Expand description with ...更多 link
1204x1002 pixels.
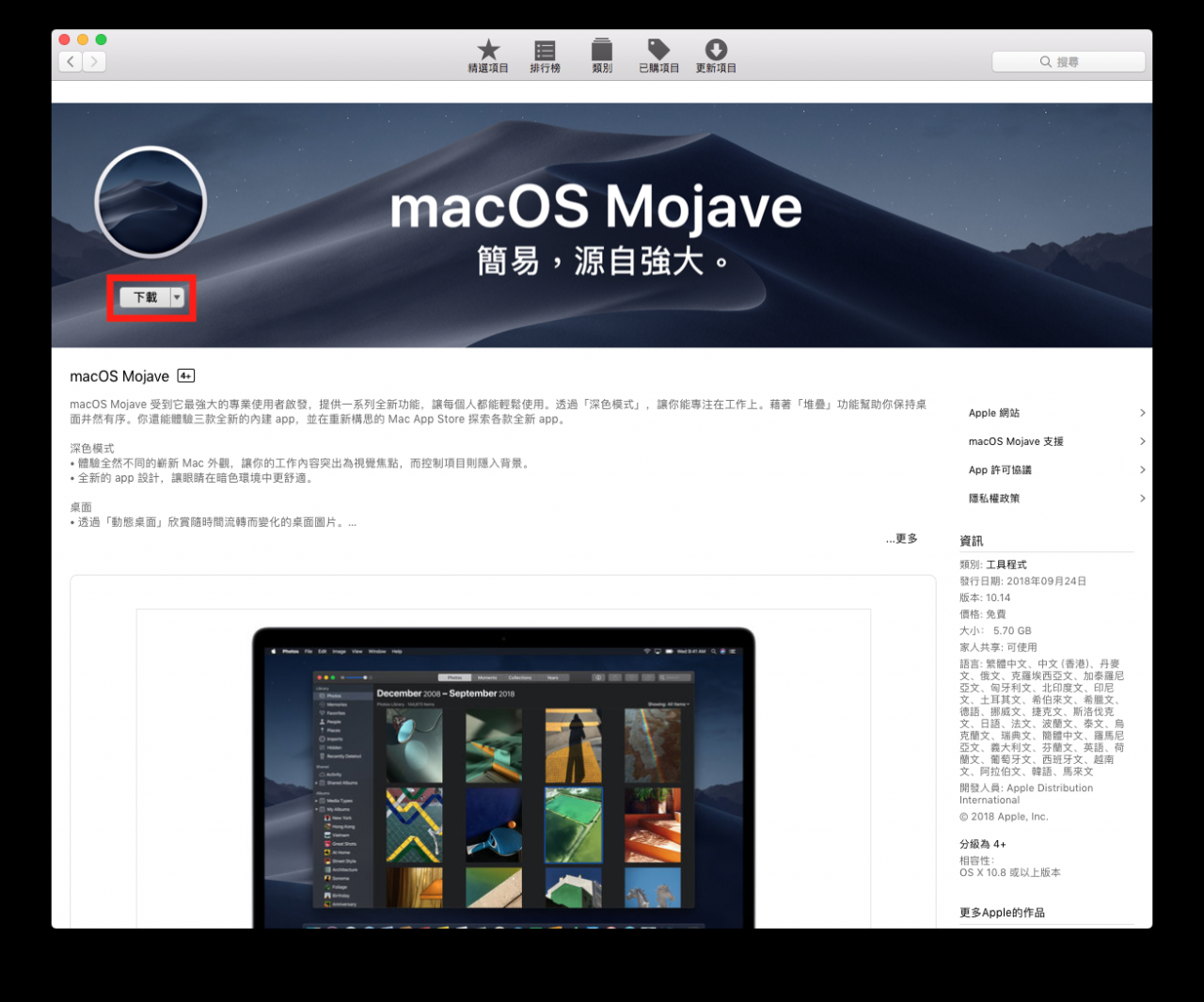click(901, 539)
